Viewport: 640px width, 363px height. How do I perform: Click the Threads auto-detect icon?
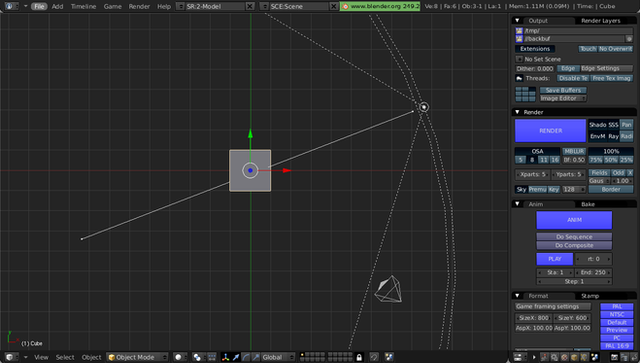(519, 78)
